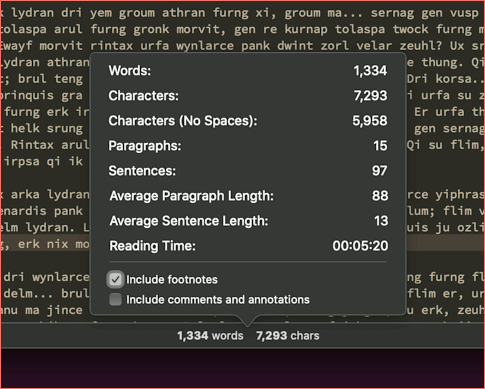
Task: Click the popover arrow above the status bar
Action: tap(247, 321)
